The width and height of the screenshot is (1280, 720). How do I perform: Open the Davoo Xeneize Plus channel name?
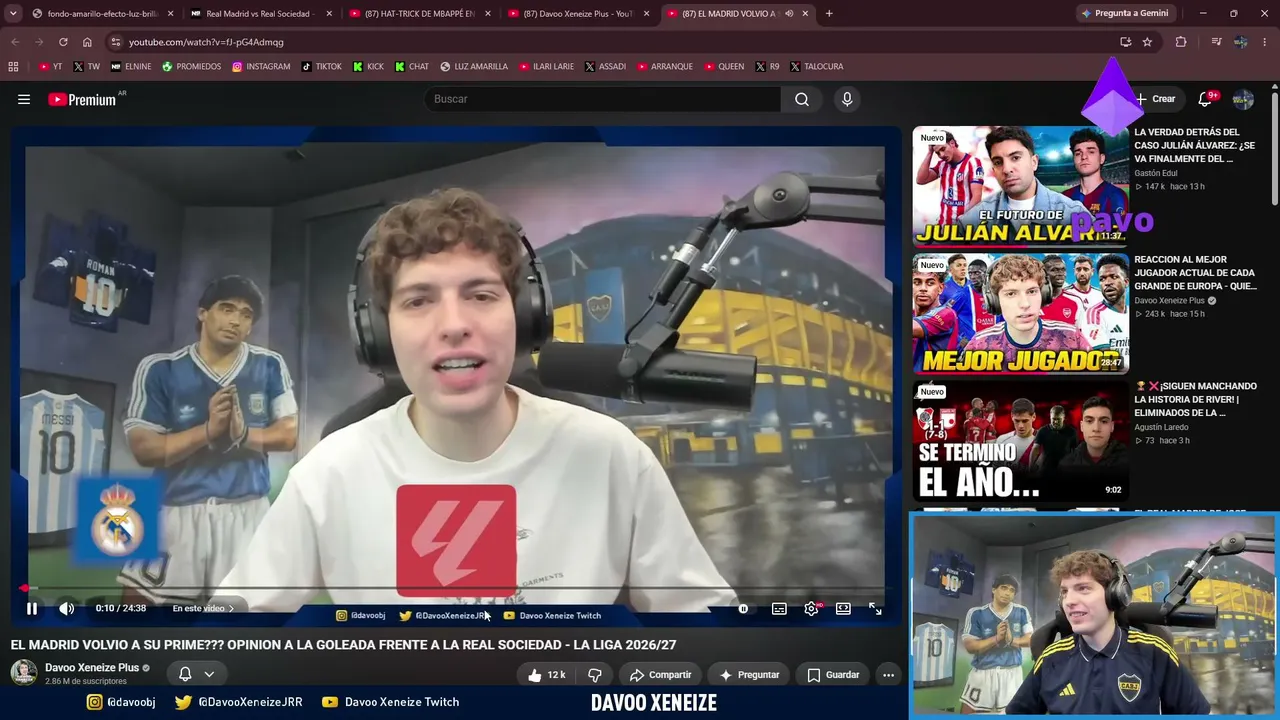pos(92,667)
